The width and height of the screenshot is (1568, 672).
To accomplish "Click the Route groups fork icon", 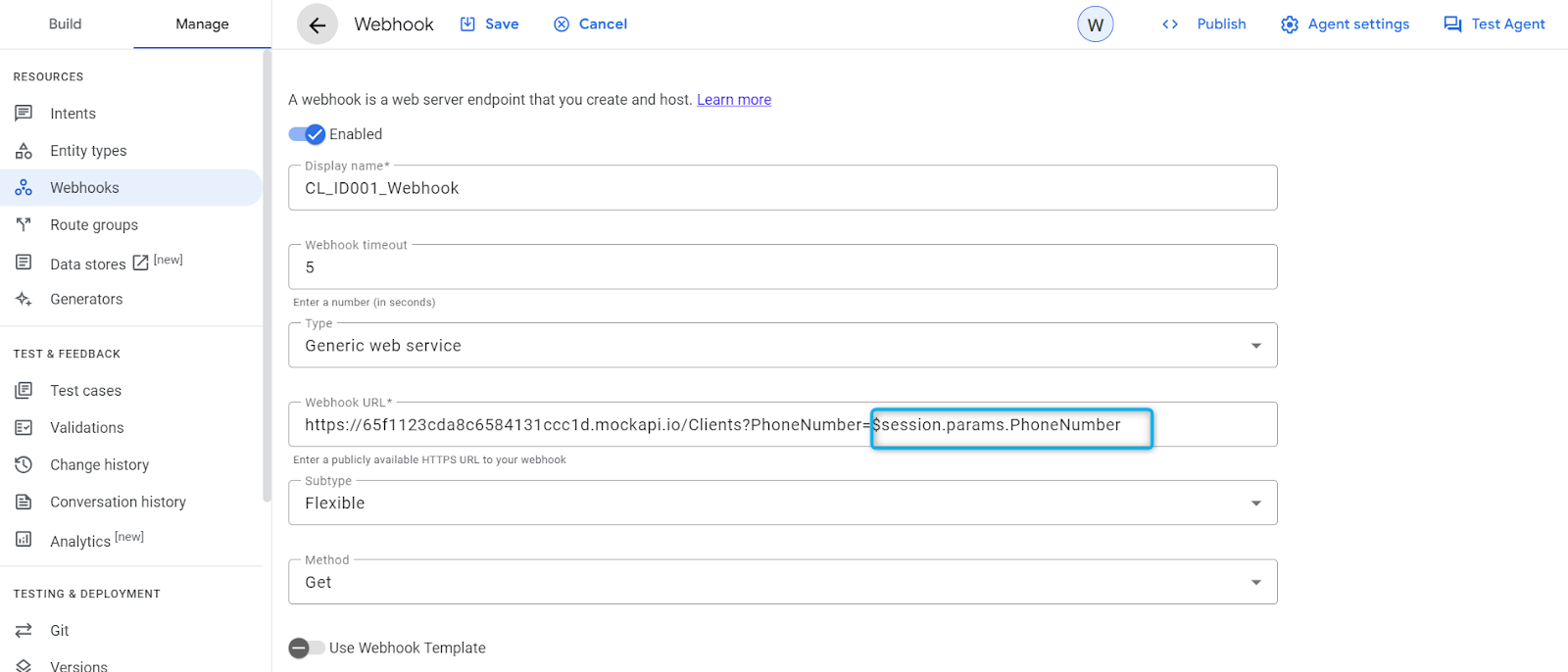I will click(24, 225).
